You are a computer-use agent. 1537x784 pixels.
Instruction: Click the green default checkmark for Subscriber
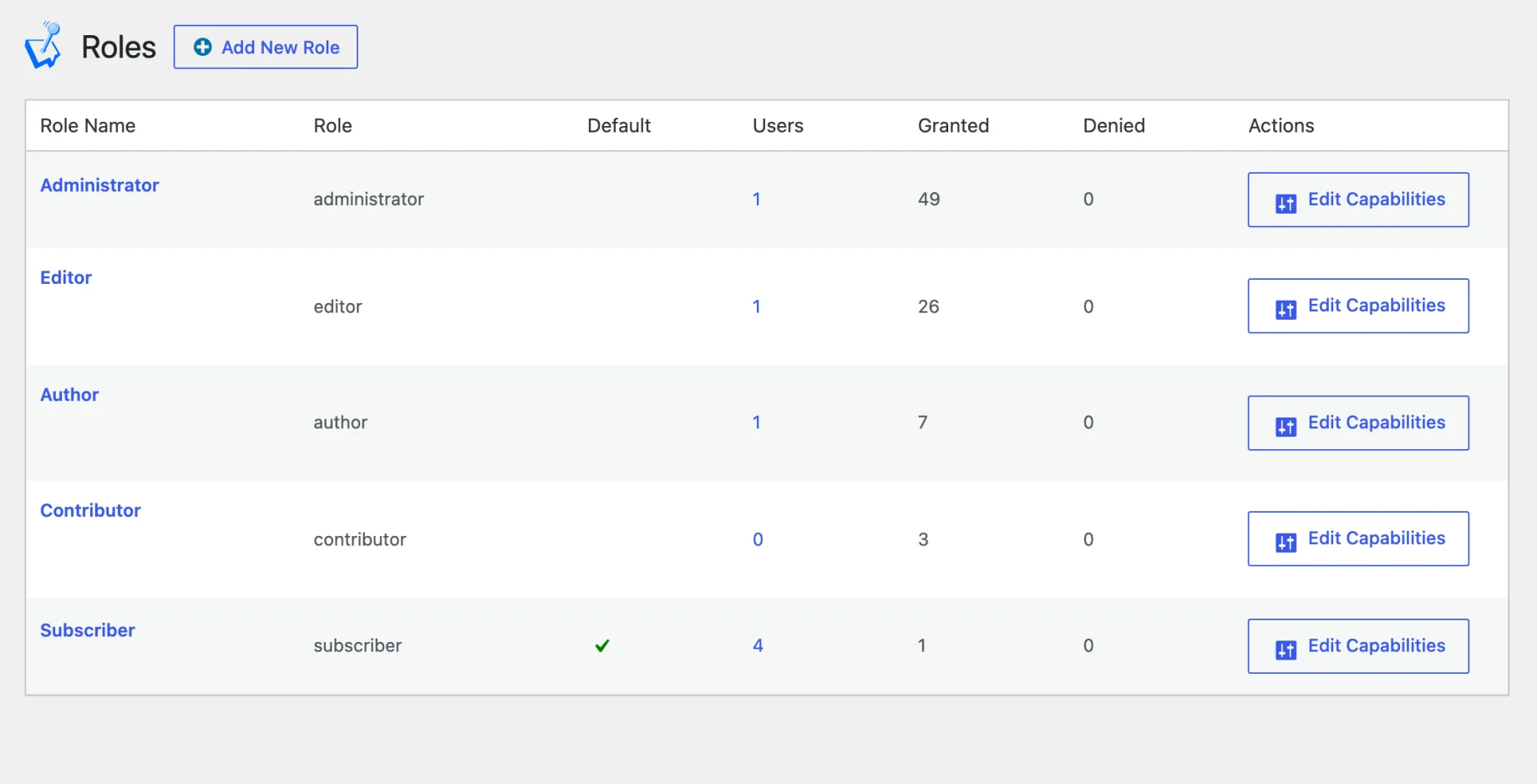pyautogui.click(x=602, y=645)
